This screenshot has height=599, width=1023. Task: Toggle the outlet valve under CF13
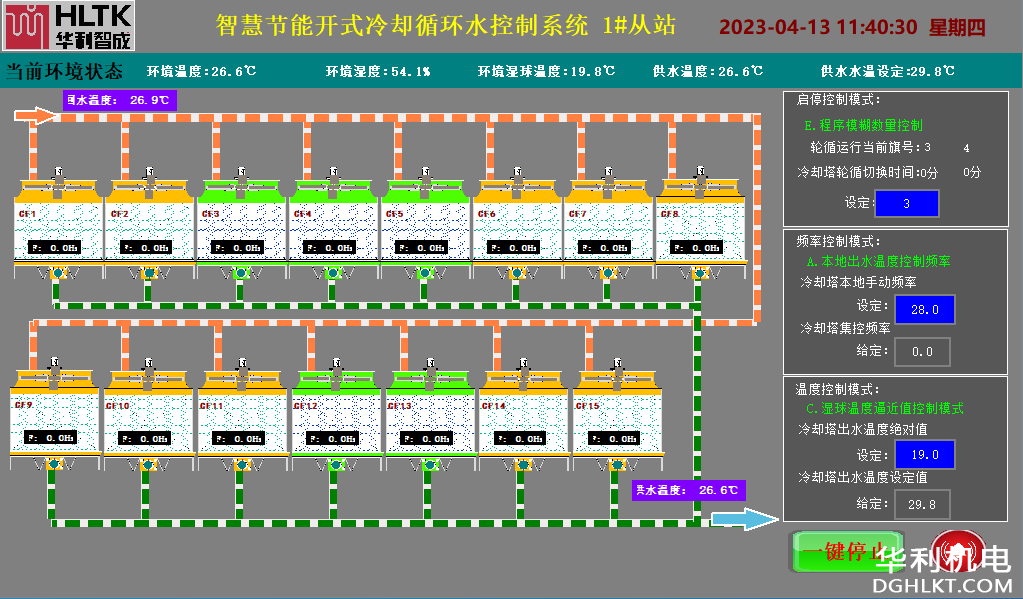[x=428, y=464]
